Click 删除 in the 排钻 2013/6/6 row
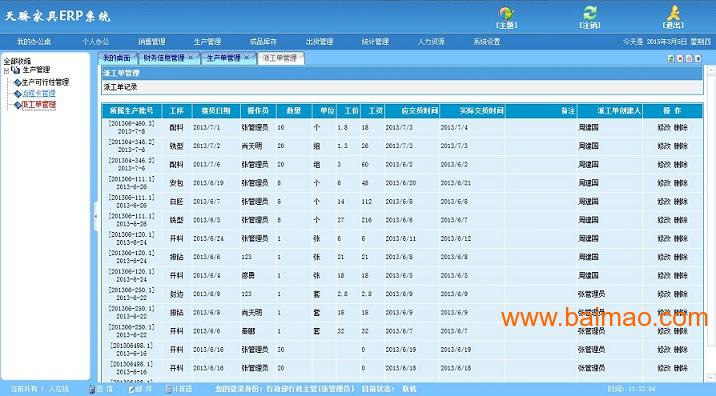 click(x=680, y=257)
